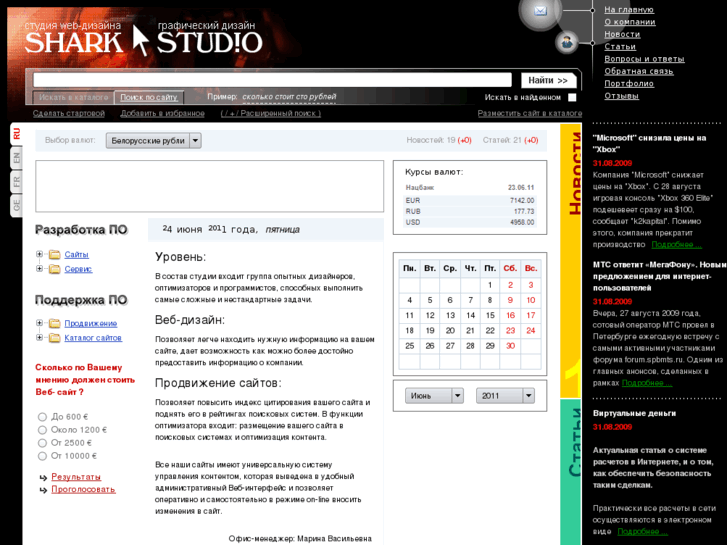The height and width of the screenshot is (545, 727).
Task: Click the Сервис folder icon
Action: coord(55,269)
